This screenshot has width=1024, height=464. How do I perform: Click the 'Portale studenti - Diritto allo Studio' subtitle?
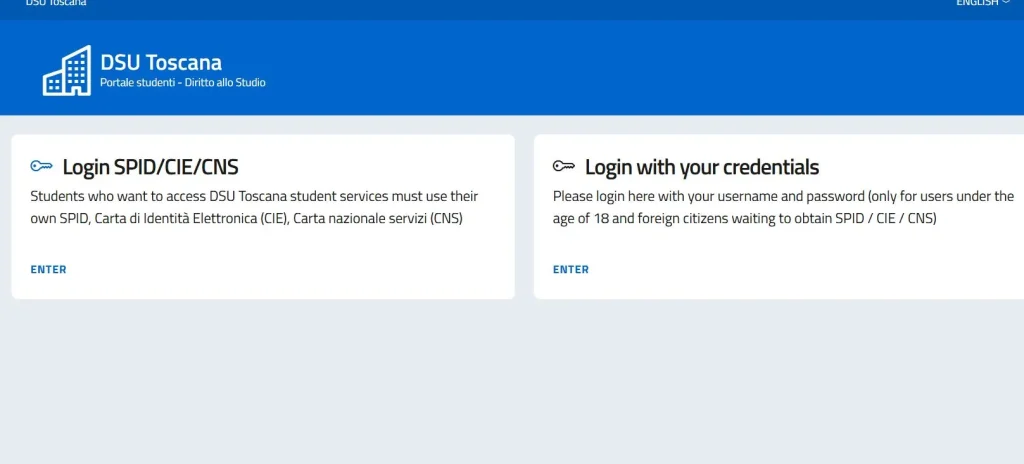183,83
